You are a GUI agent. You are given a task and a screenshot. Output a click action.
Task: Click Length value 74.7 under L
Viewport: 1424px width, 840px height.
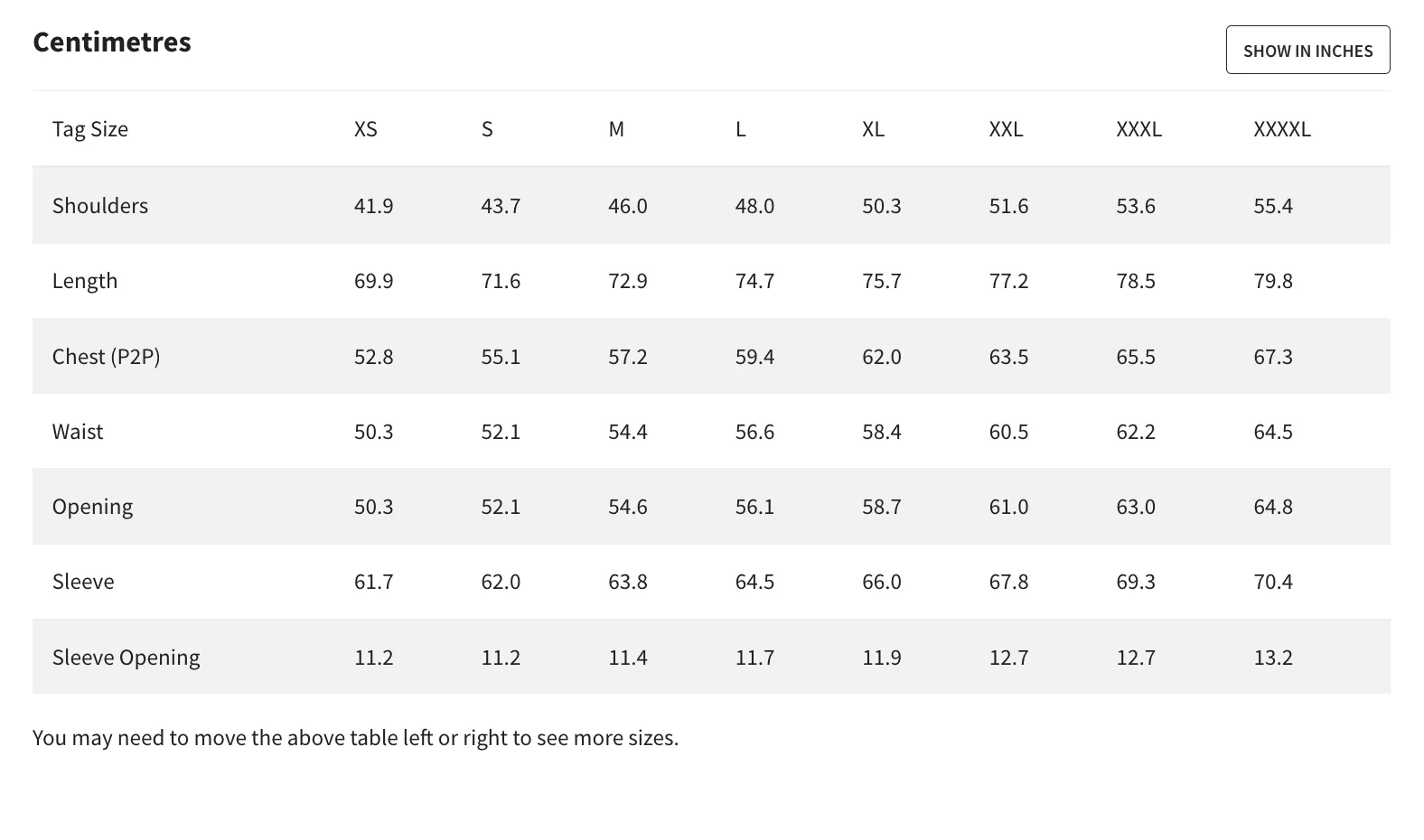tap(754, 280)
